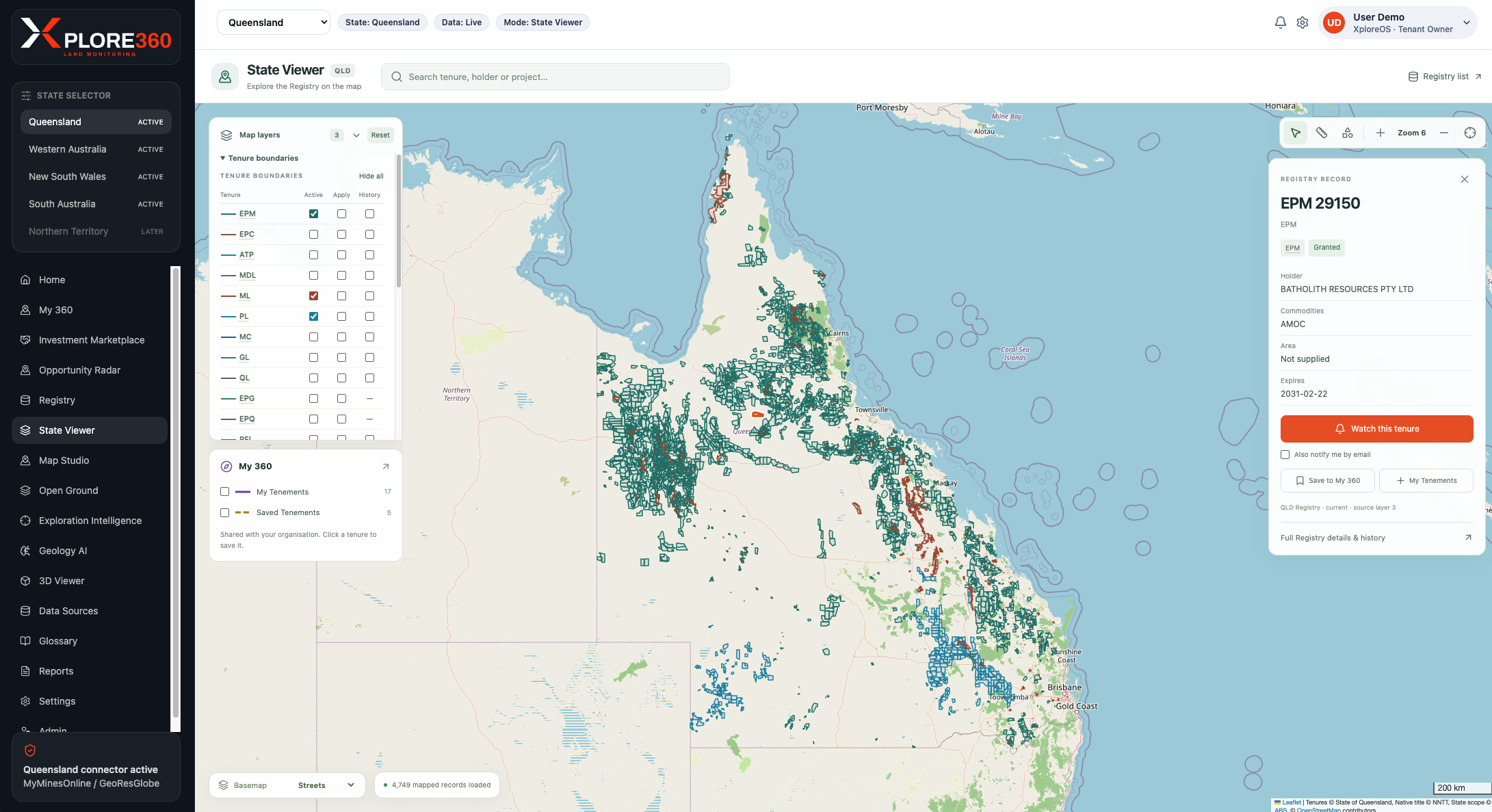The image size is (1492, 812).
Task: Open the notifications bell
Action: [1281, 23]
